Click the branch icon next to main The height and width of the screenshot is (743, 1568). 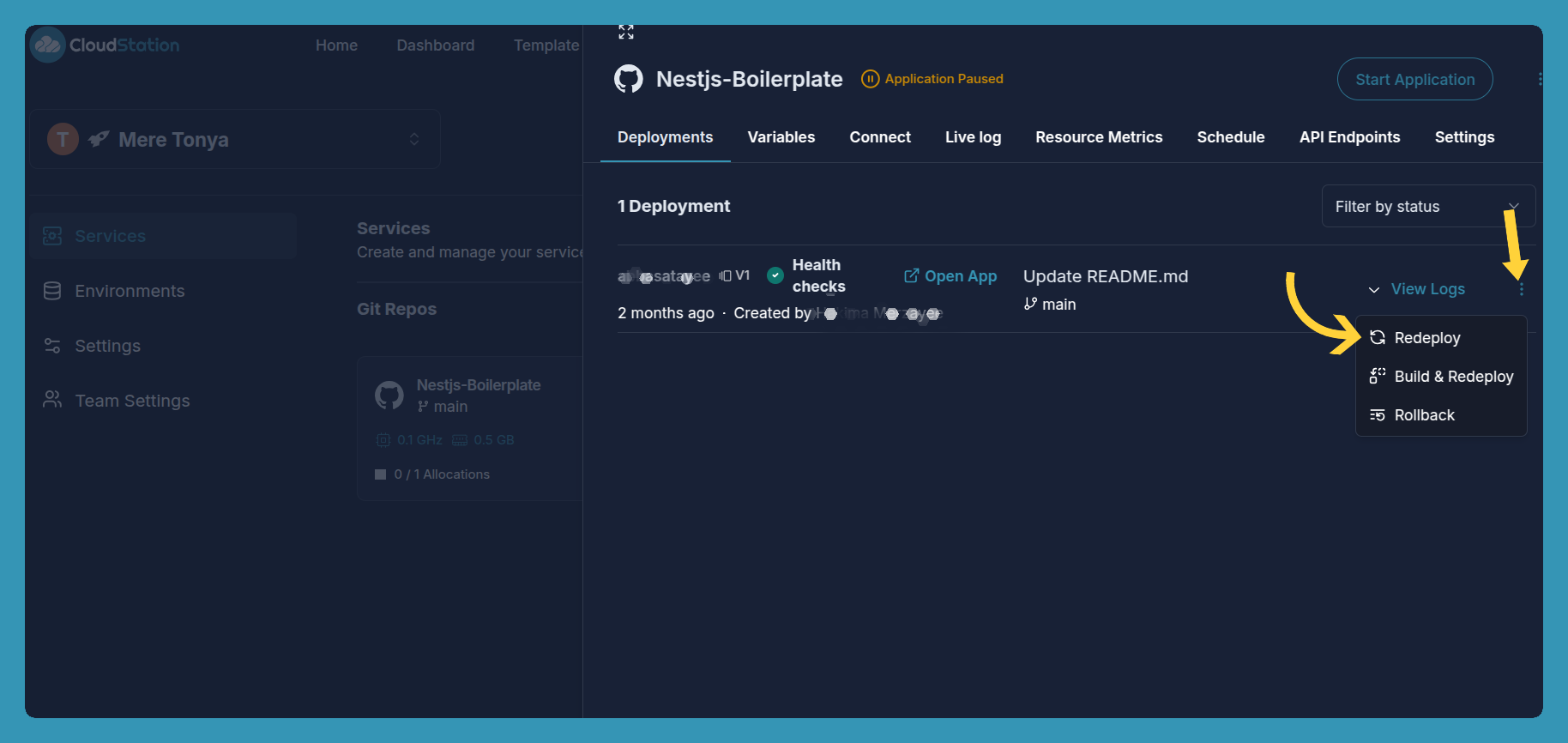[x=1030, y=304]
